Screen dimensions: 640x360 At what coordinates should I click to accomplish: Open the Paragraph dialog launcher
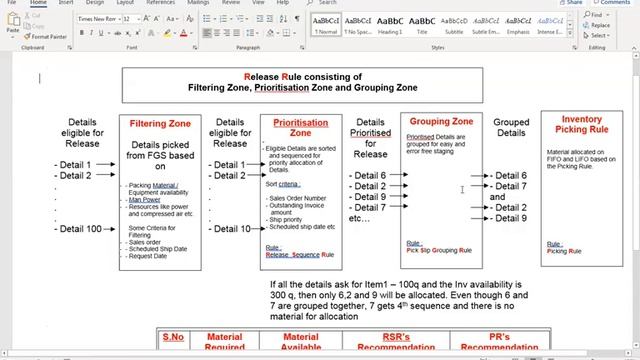point(302,48)
